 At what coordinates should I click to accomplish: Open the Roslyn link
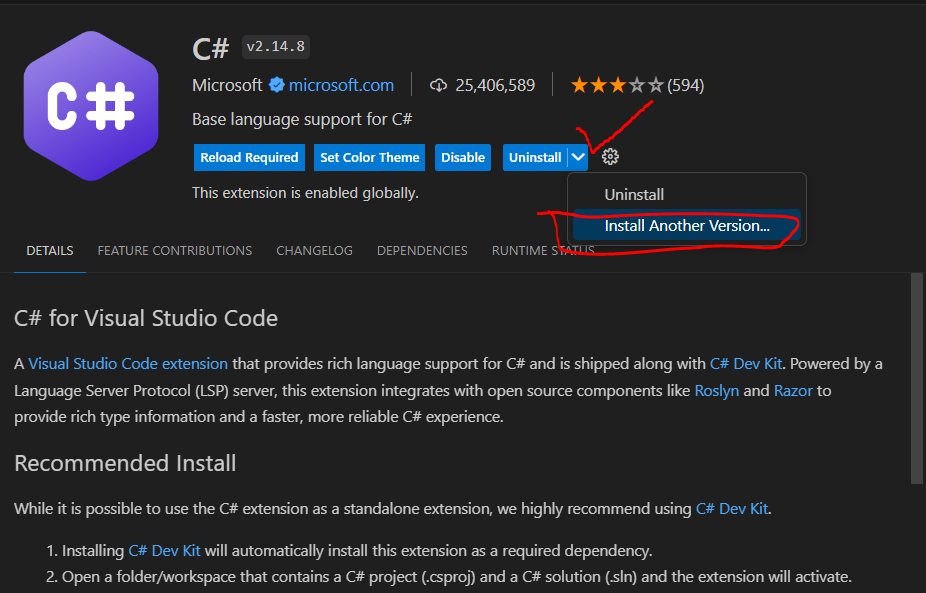pyautogui.click(x=716, y=390)
